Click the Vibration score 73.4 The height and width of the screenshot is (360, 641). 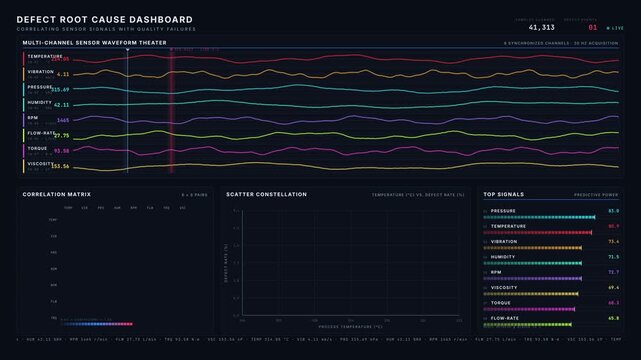point(614,241)
